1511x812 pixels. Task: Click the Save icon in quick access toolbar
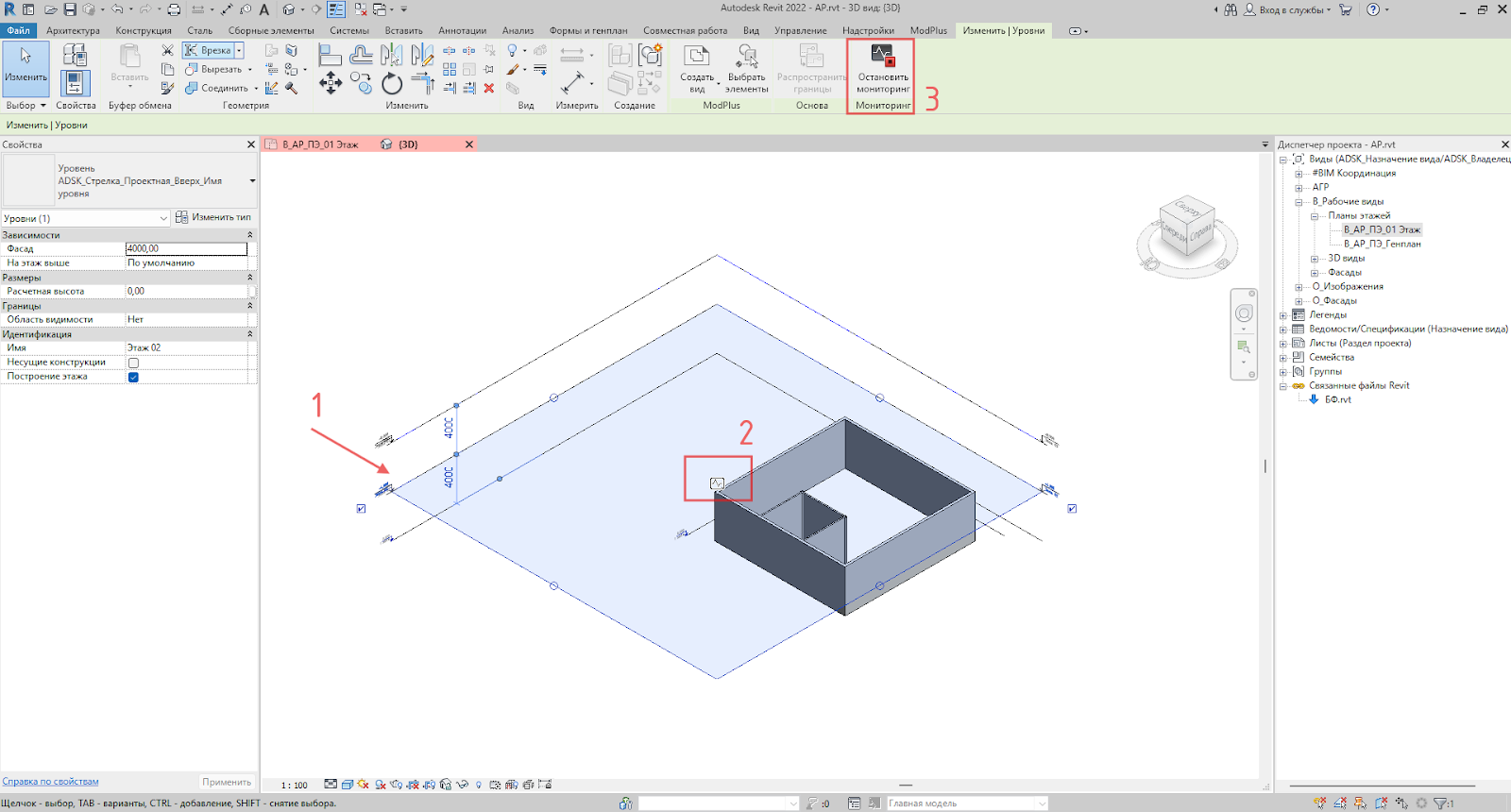point(70,9)
